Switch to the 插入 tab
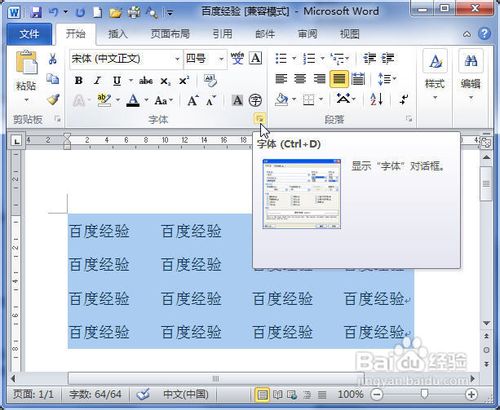 click(118, 34)
